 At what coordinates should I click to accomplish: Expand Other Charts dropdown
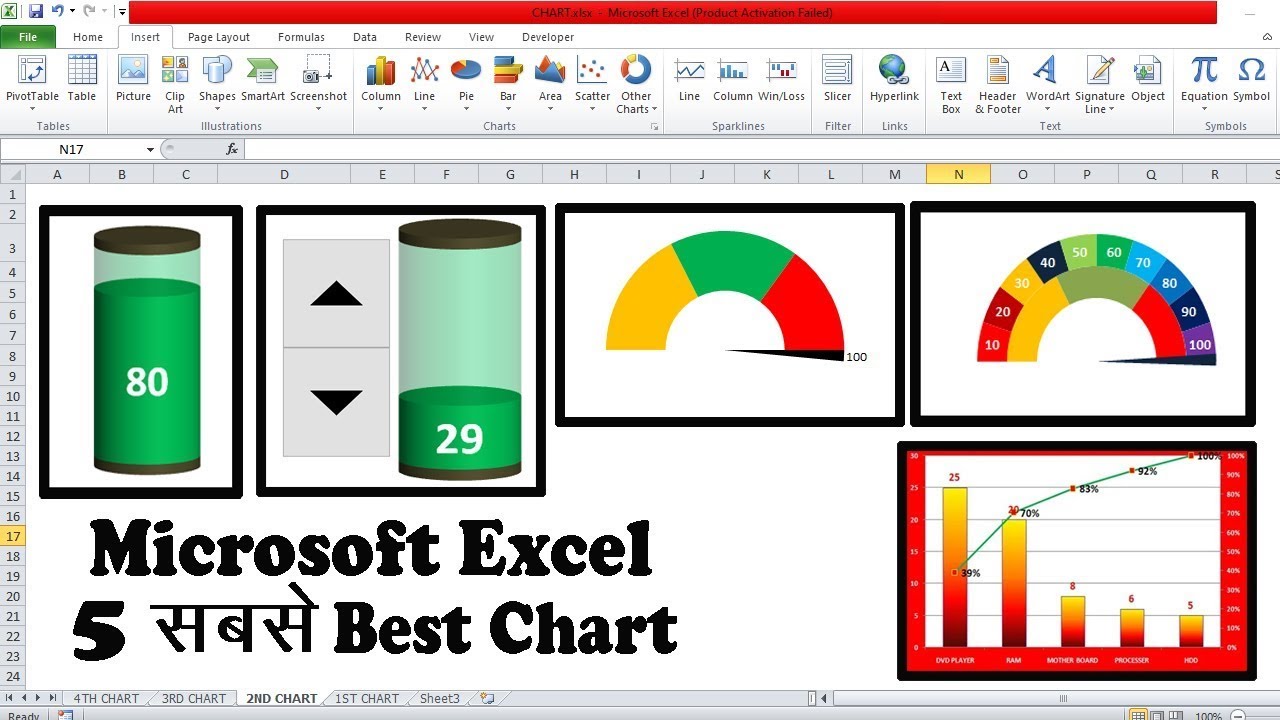coord(636,84)
